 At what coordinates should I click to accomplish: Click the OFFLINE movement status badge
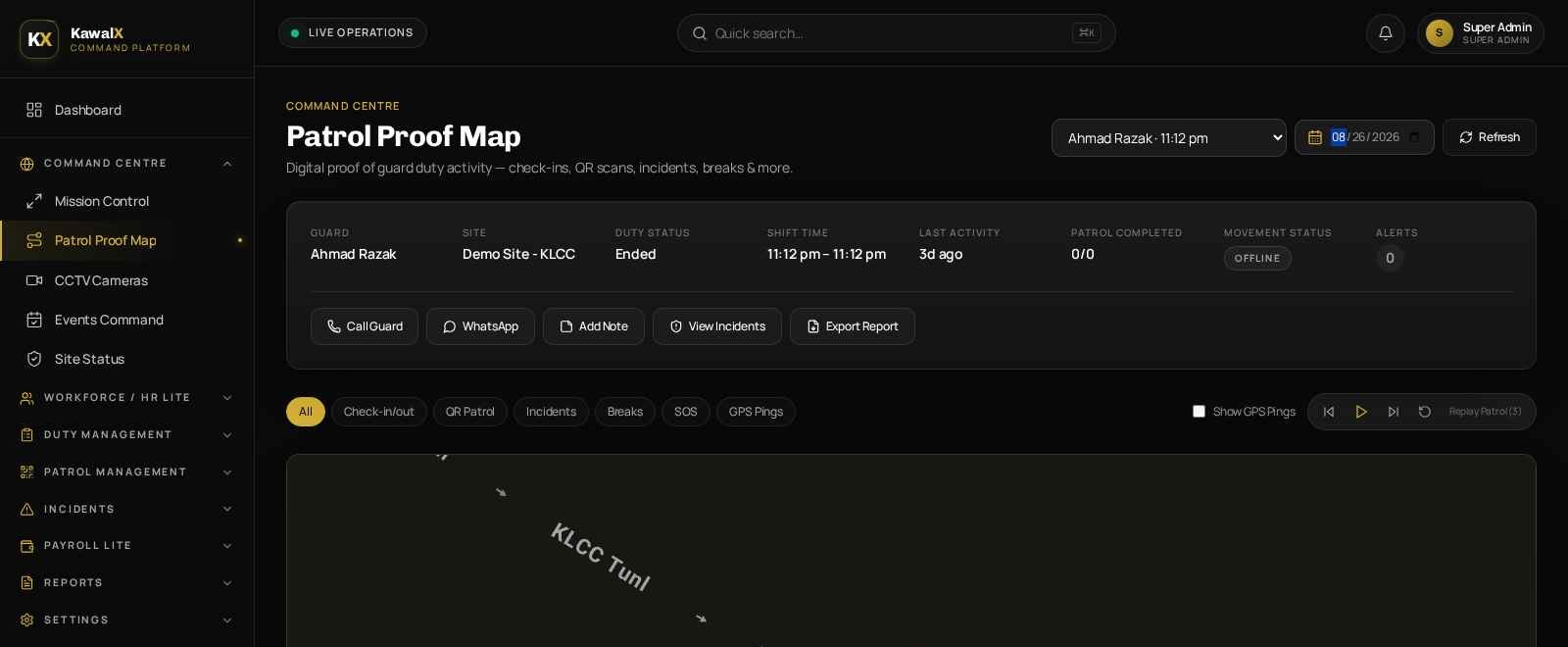1257,259
